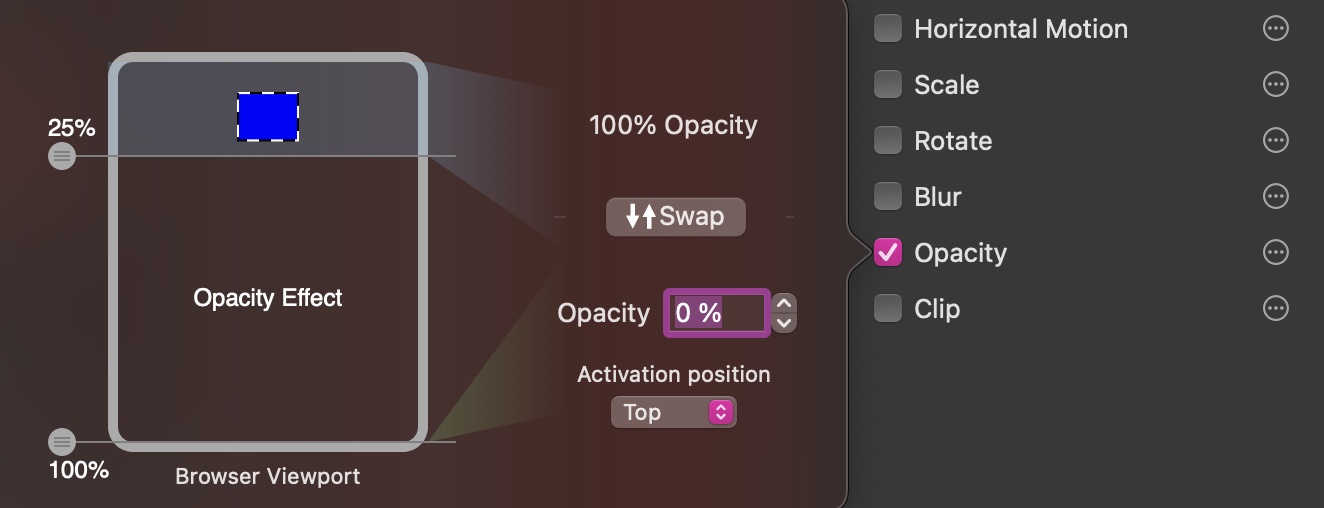
Task: Open options icon for Rotate effect
Action: (1275, 141)
